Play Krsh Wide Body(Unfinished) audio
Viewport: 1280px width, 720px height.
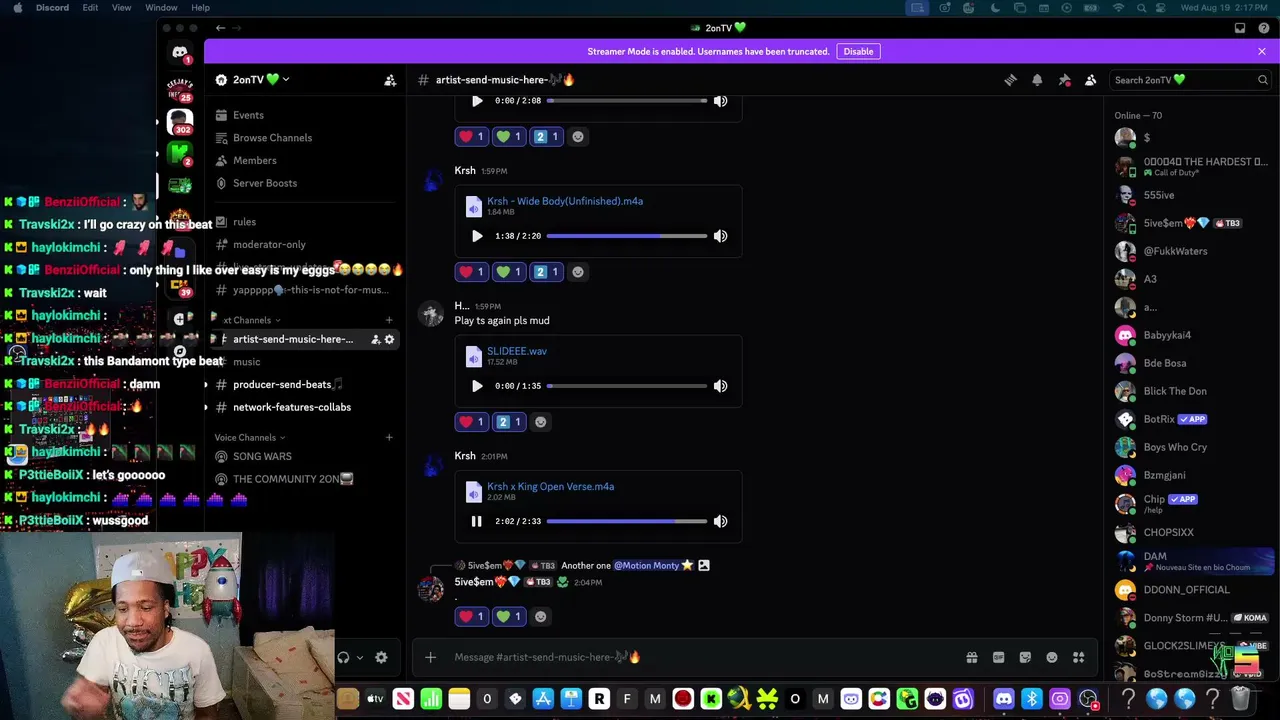[x=476, y=236]
